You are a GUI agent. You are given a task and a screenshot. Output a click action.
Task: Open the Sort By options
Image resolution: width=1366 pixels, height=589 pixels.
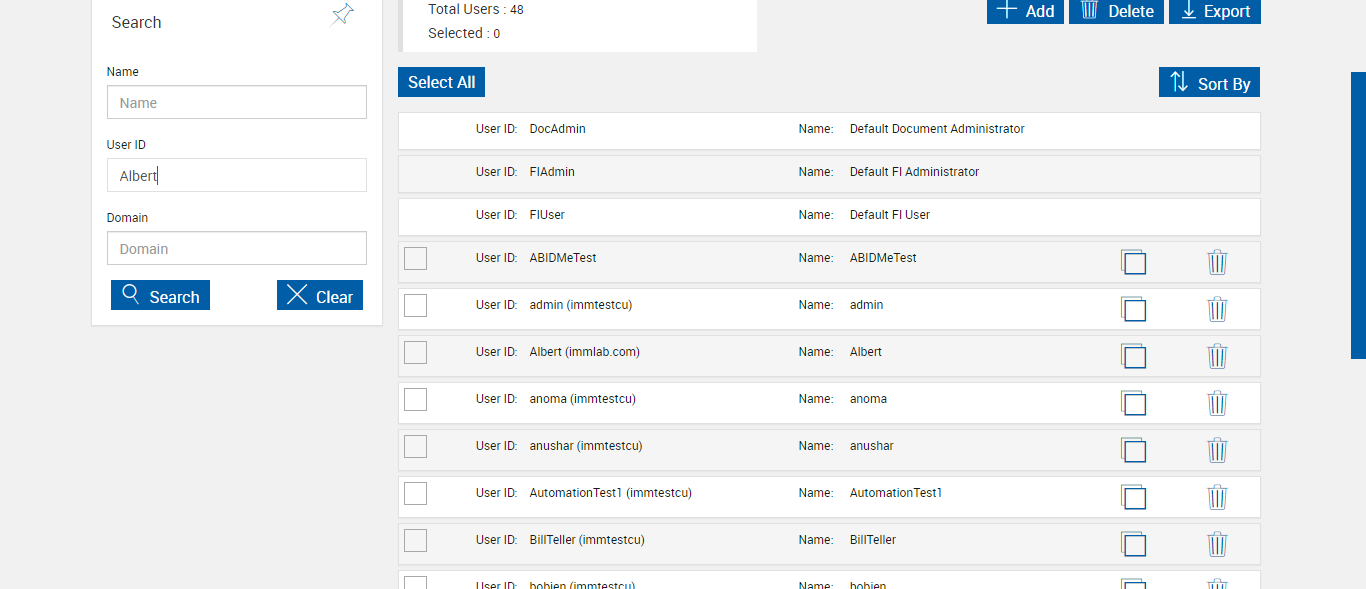(x=1209, y=83)
